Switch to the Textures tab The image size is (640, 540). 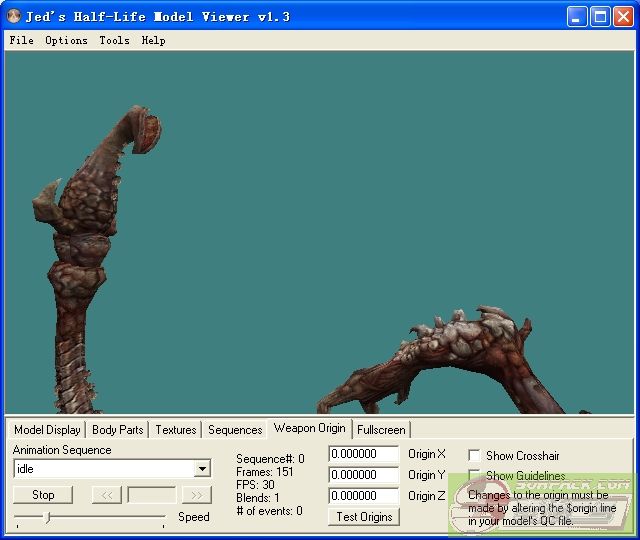[x=175, y=430]
